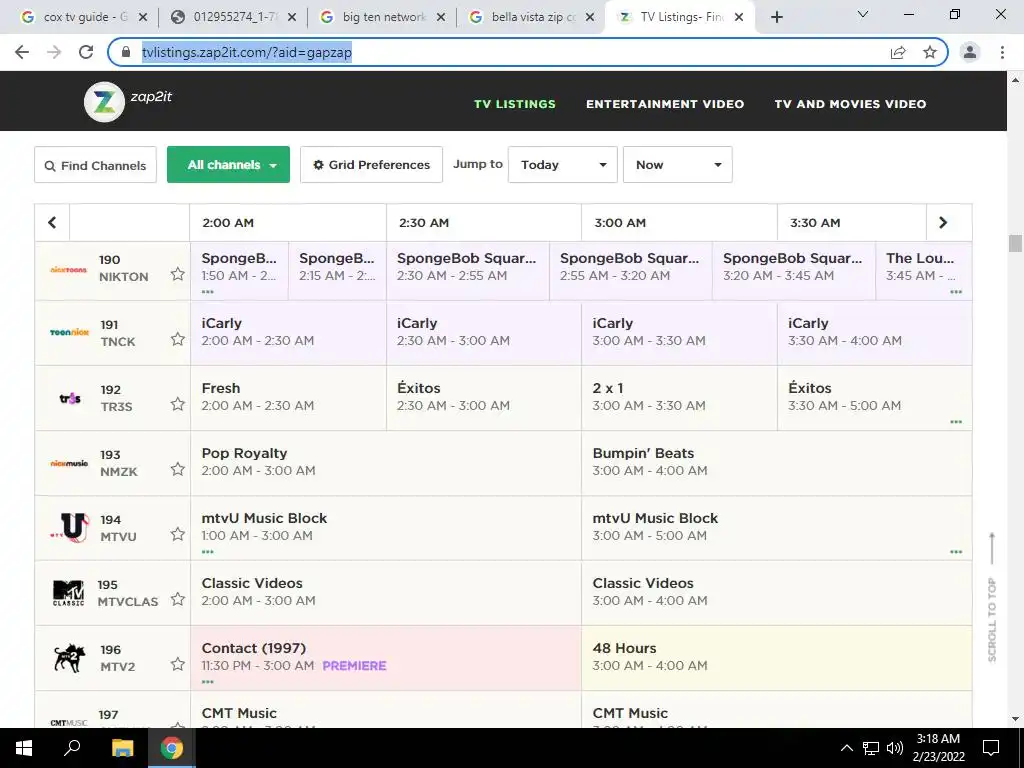The image size is (1024, 768).
Task: Favorite the 193 NMZK channel star
Action: pos(178,469)
